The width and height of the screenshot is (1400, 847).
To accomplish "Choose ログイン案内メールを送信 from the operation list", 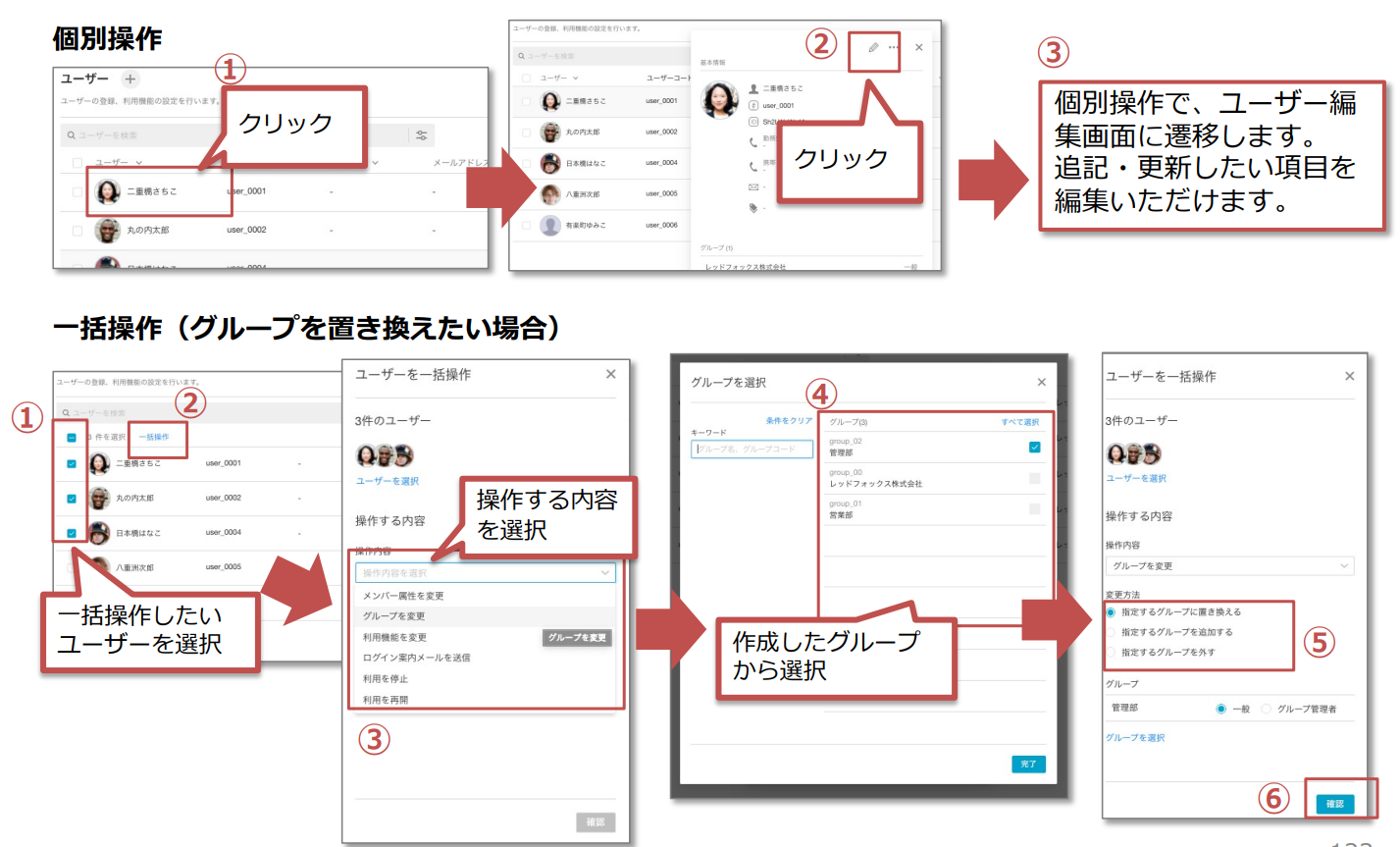I will click(486, 658).
